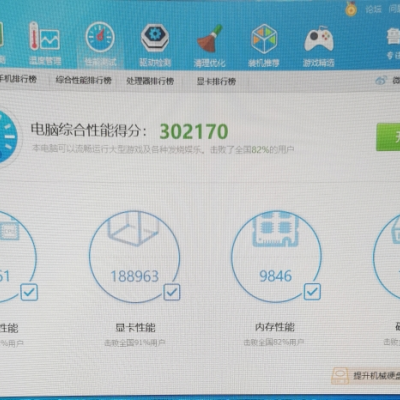Click the Weibo share icon

381,80
